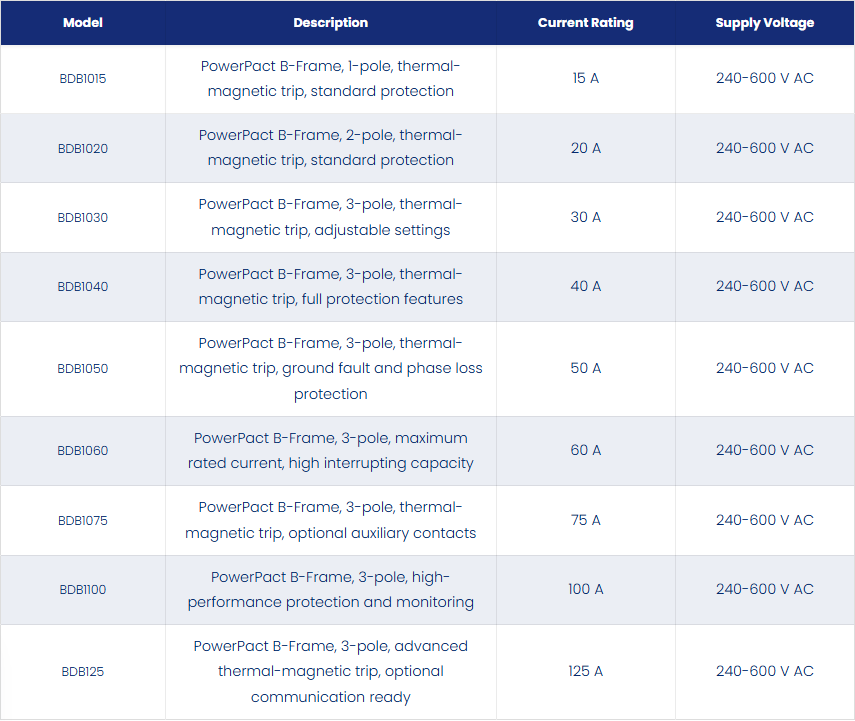
Task: Select the optional auxiliary contacts description
Action: [330, 520]
